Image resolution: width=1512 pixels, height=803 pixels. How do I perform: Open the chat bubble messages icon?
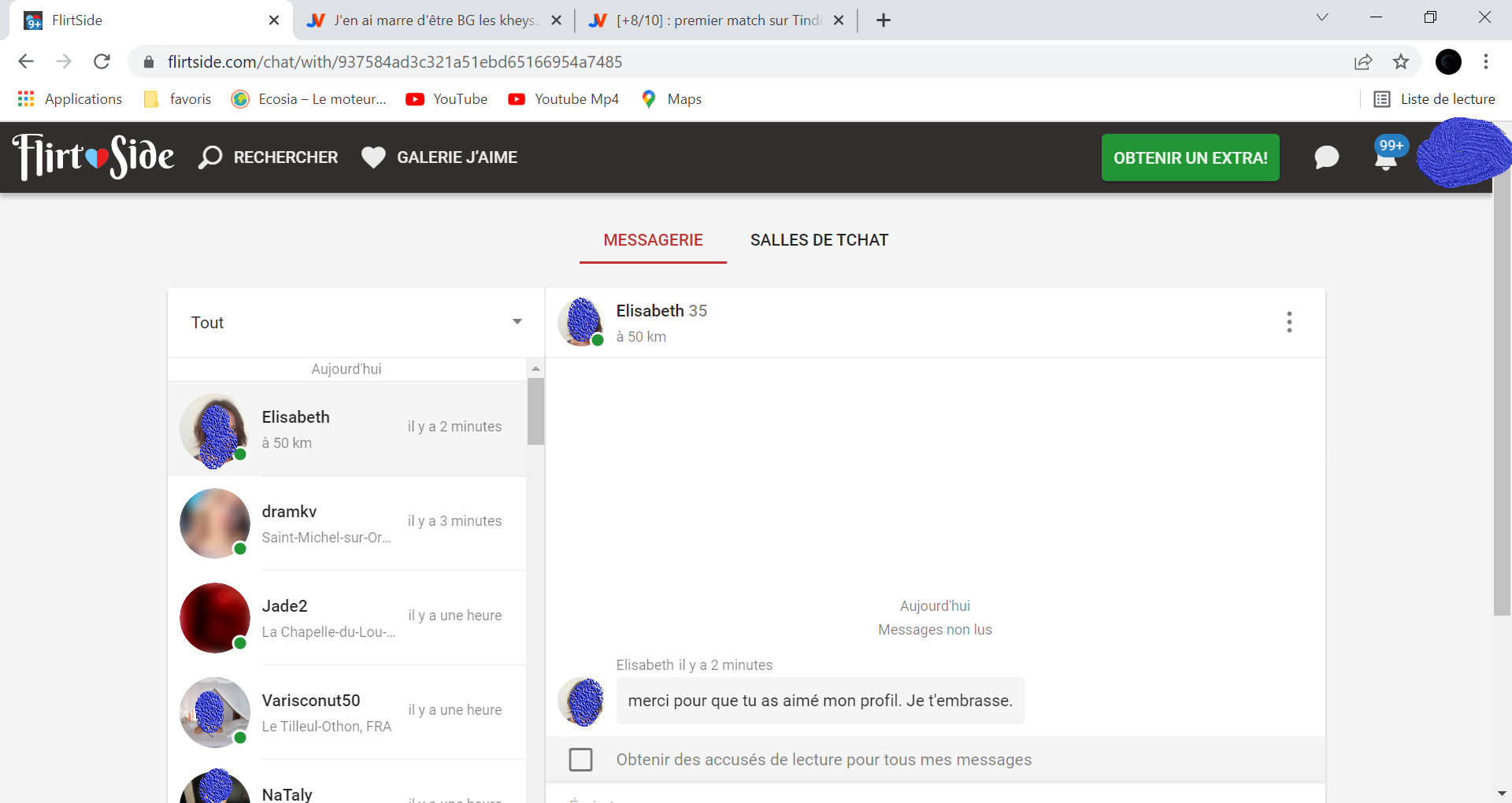click(x=1327, y=157)
